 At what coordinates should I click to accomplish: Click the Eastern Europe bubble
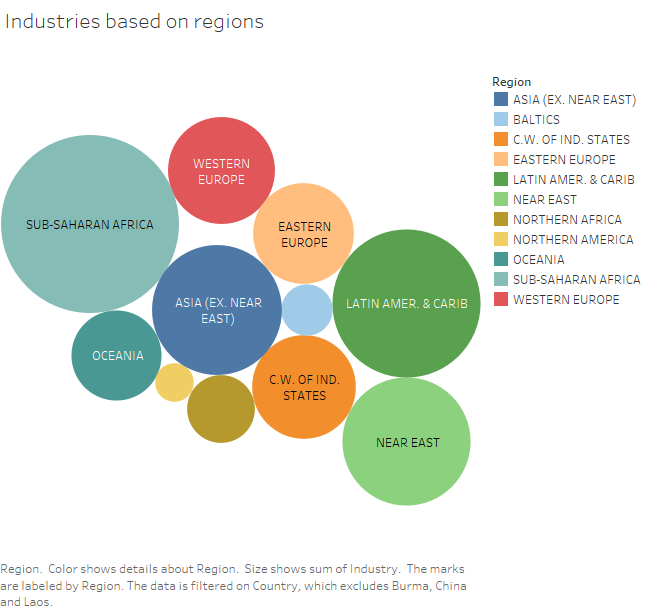coord(304,233)
